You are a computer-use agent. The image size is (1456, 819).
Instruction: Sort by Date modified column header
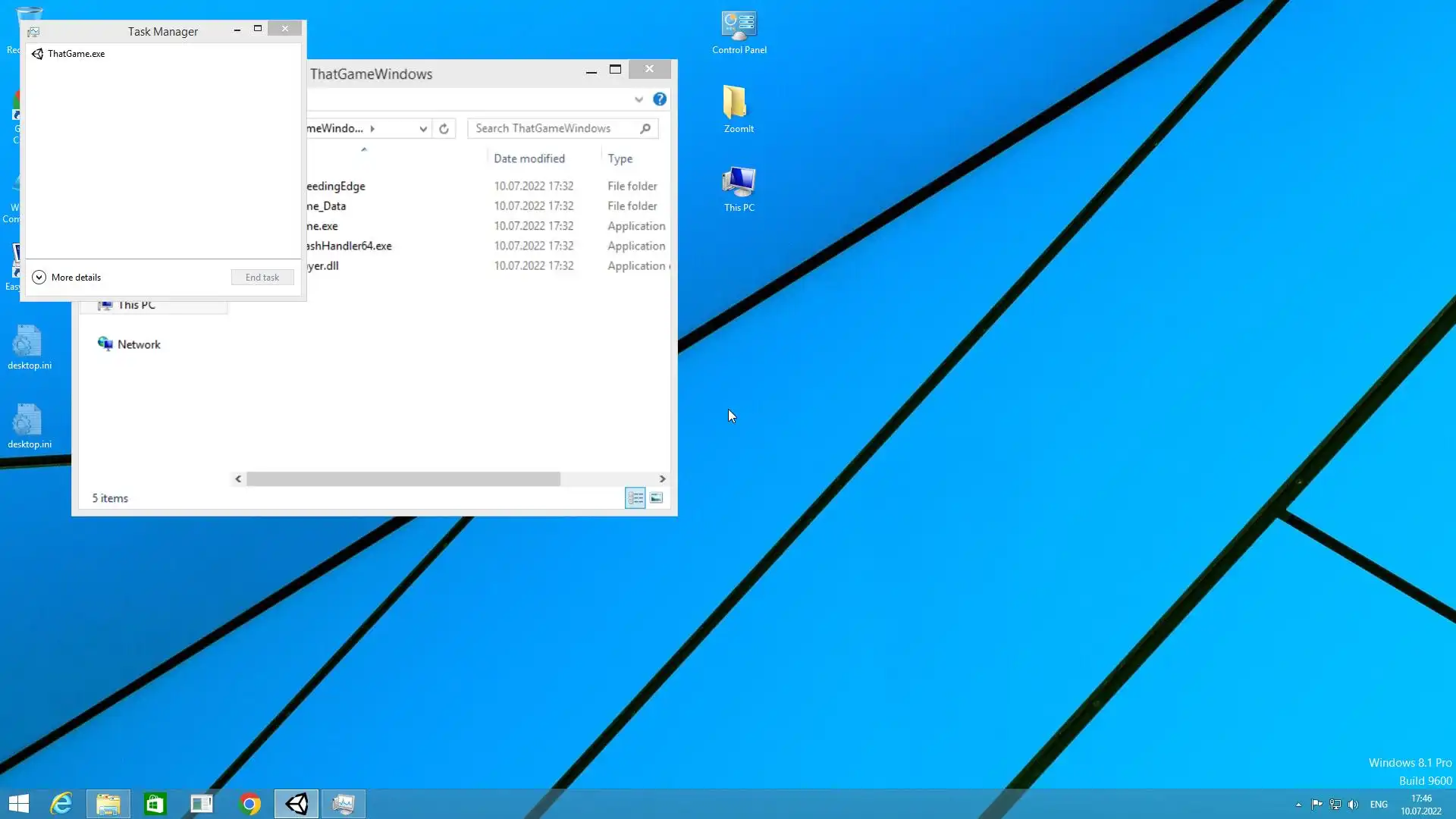(x=529, y=158)
